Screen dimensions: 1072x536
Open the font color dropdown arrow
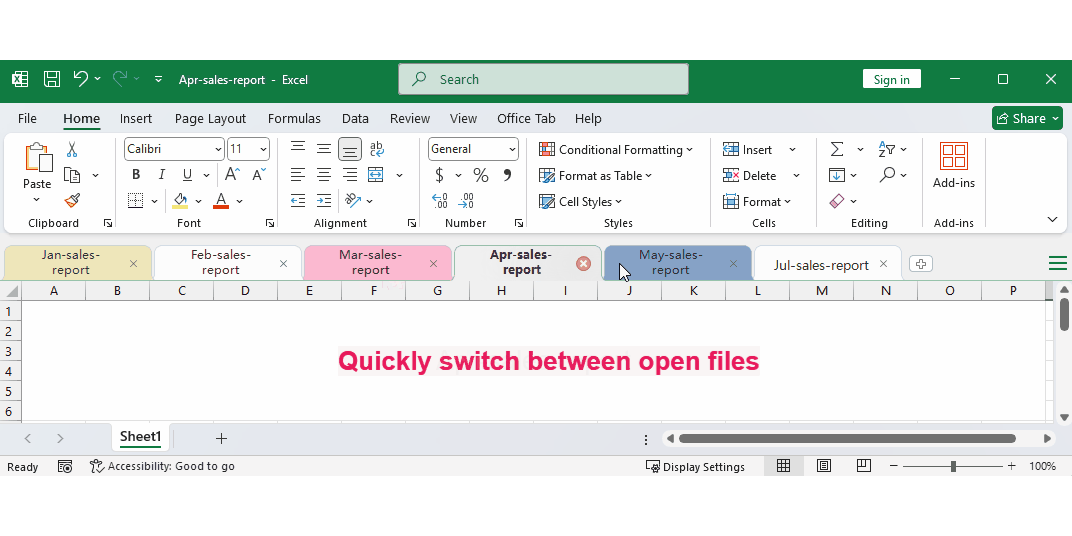coord(239,201)
